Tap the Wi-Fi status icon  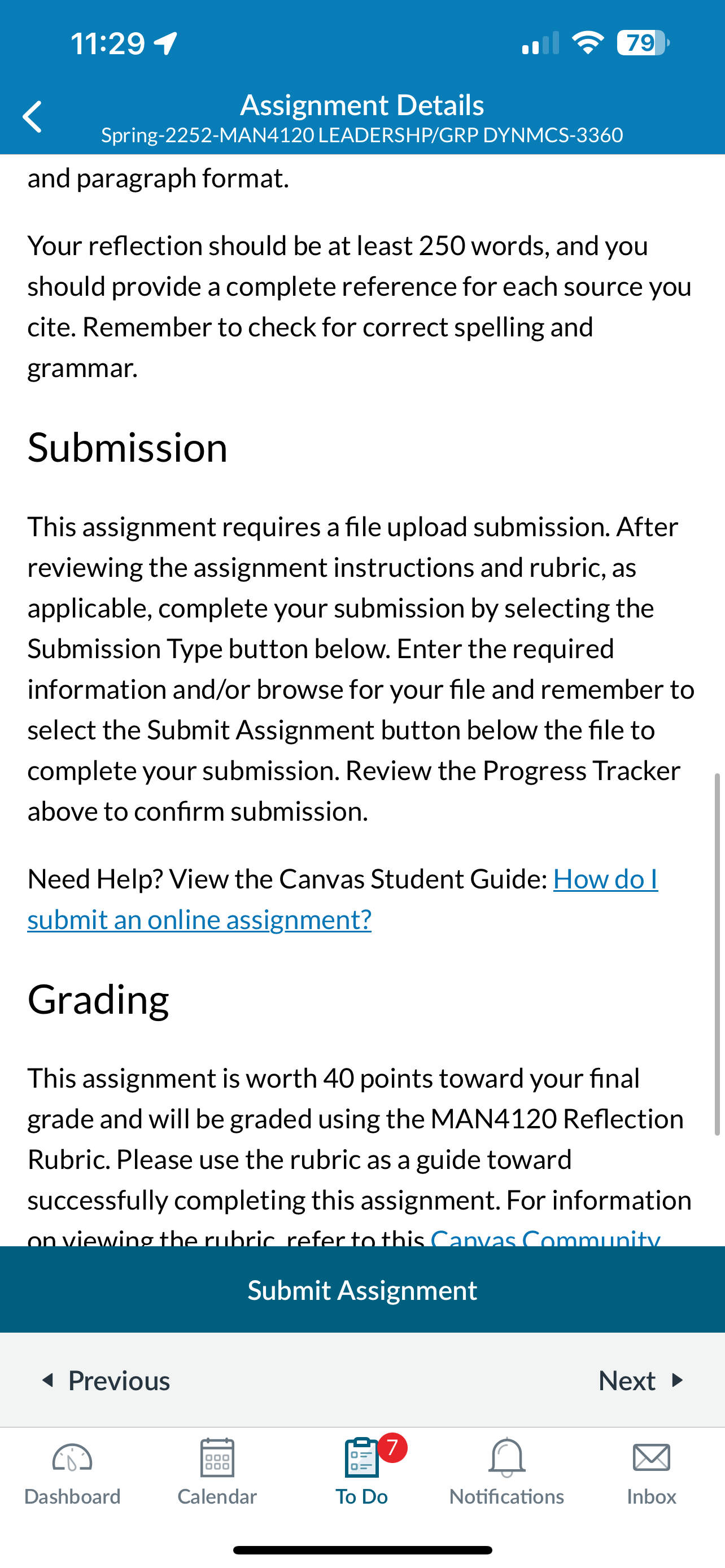coord(587,42)
